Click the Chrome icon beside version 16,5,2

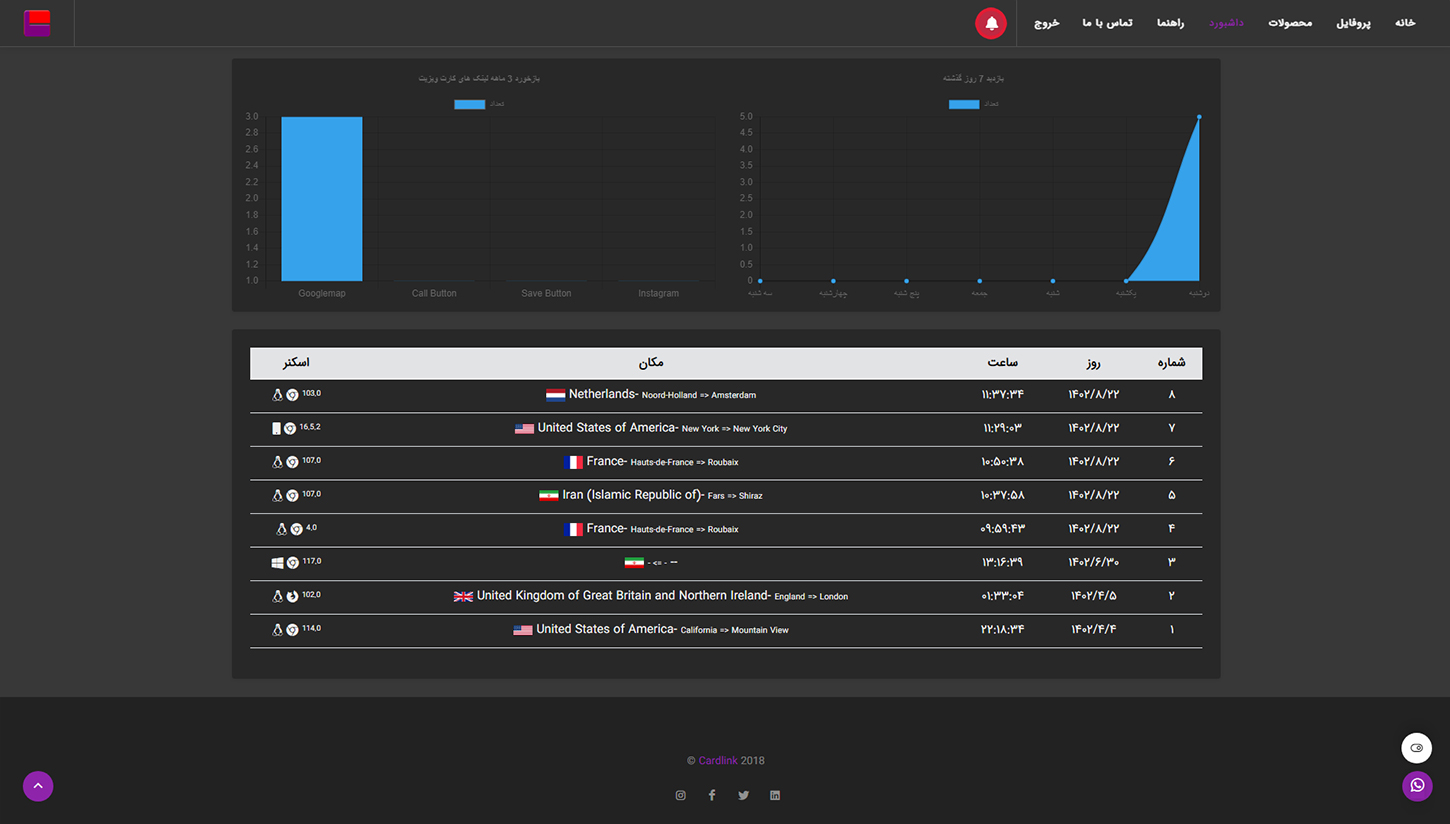290,428
